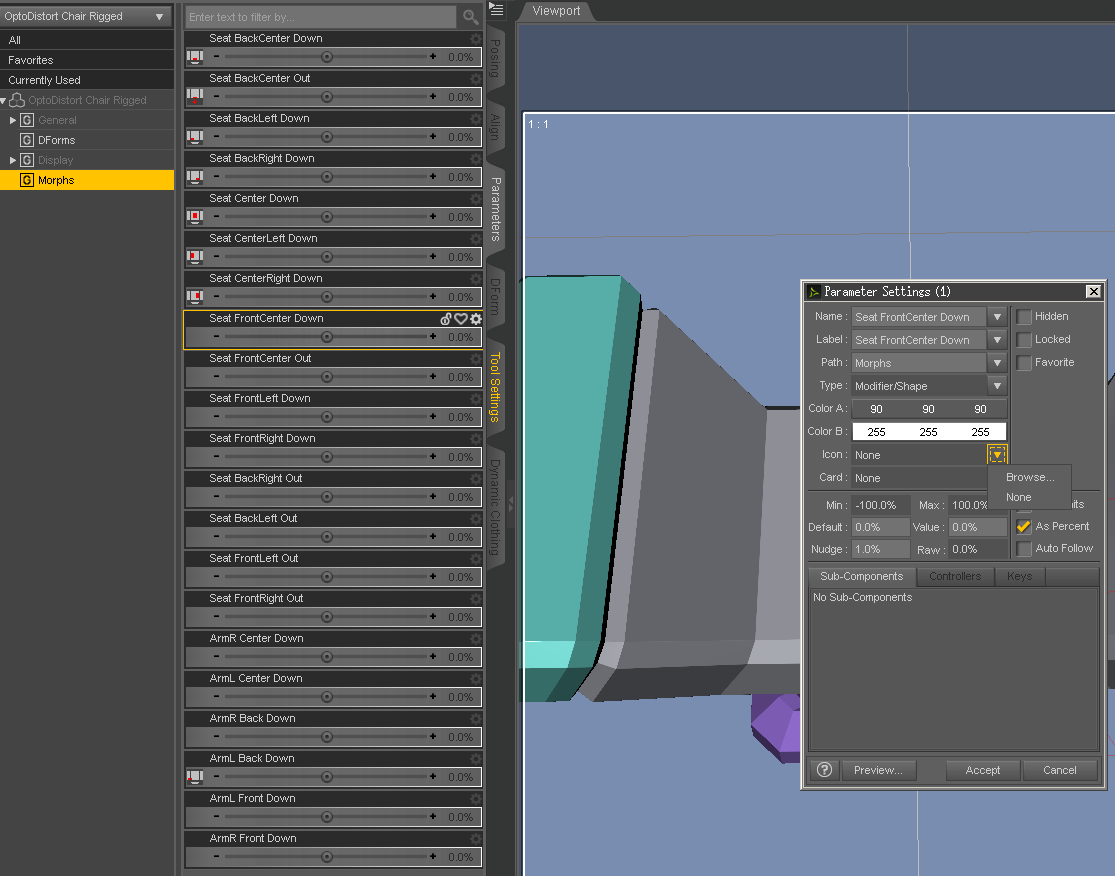Click the Nudge value field showing 1.0%
This screenshot has width=1115, height=876.
pos(880,549)
